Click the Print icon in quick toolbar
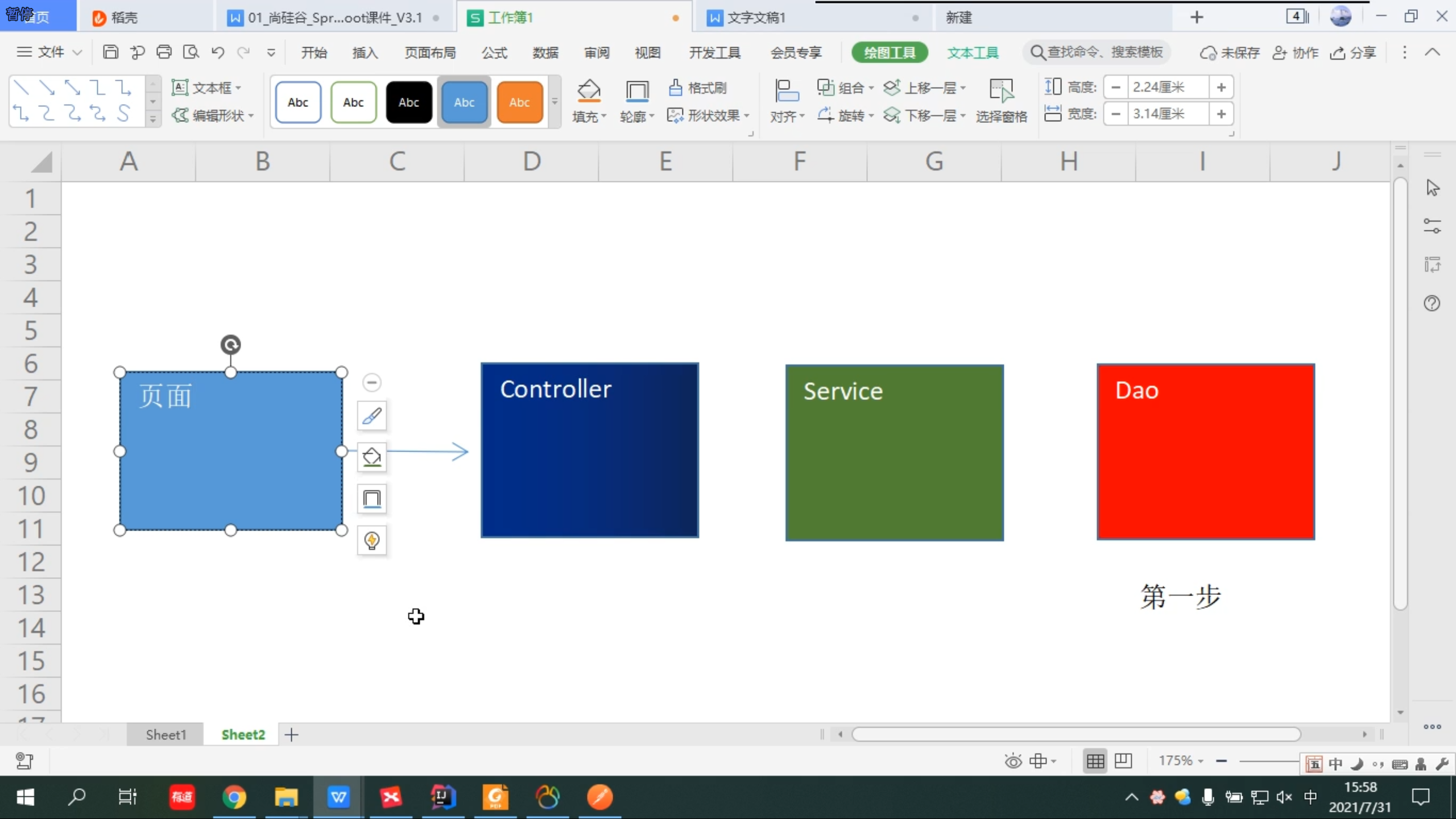The width and height of the screenshot is (1456, 819). coord(164,52)
